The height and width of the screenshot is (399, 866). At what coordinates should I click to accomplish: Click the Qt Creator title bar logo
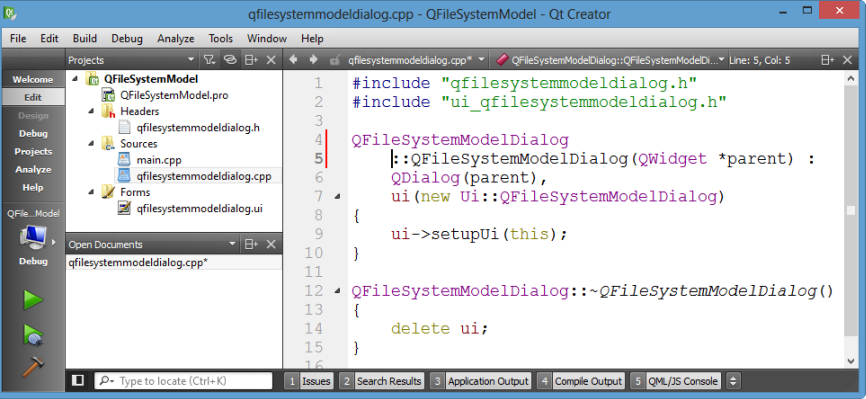tap(10, 13)
